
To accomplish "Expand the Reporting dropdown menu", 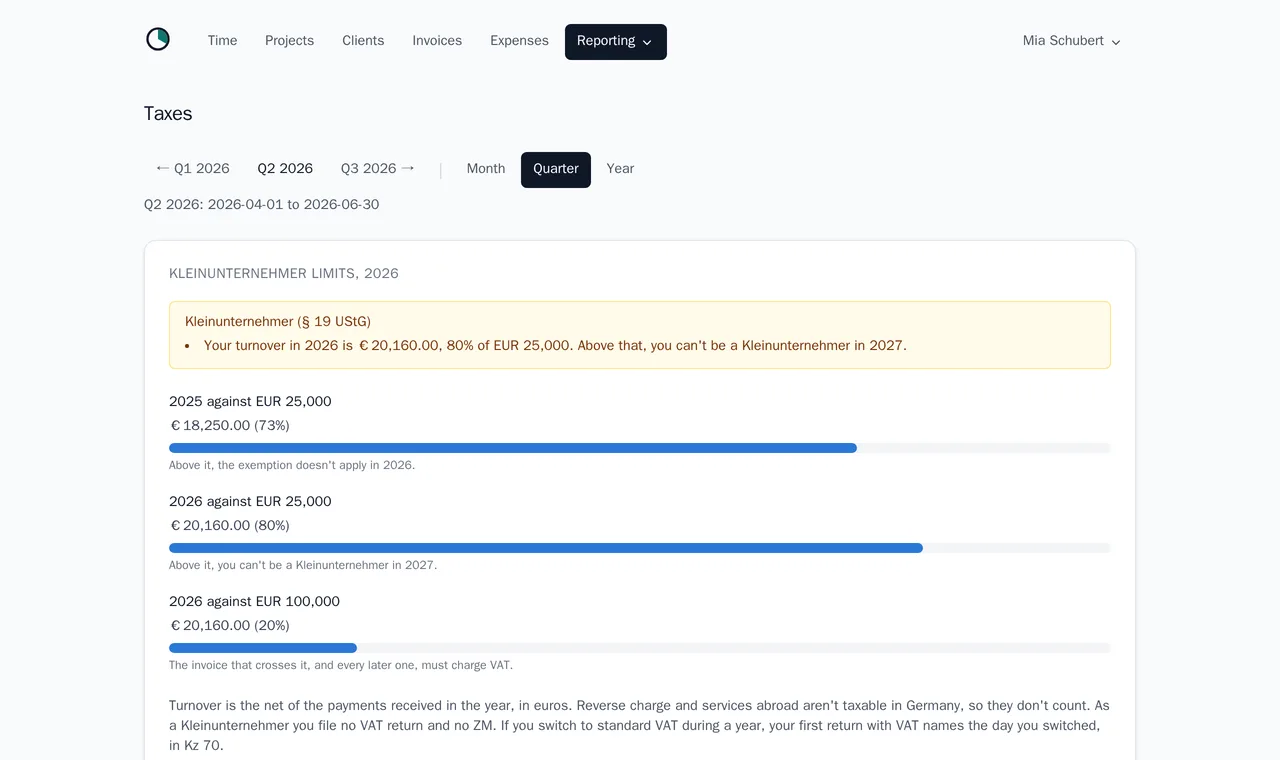I will click(616, 42).
